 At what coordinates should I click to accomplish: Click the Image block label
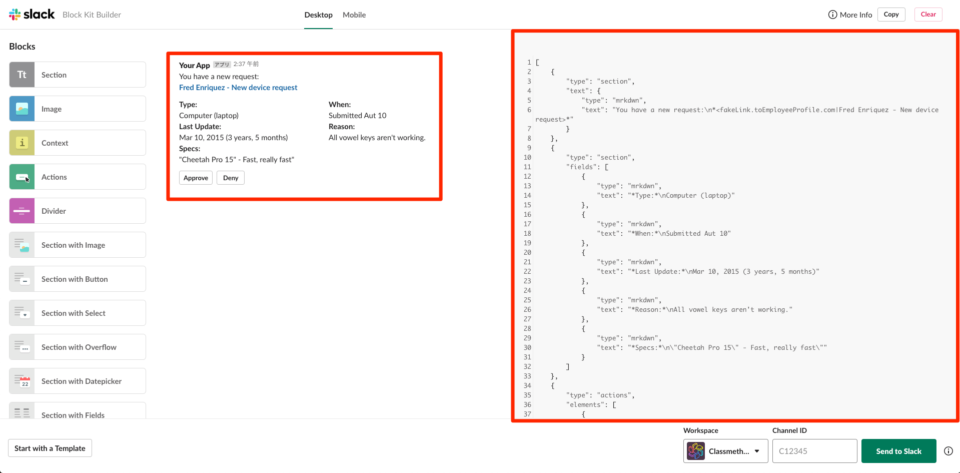pyautogui.click(x=51, y=109)
